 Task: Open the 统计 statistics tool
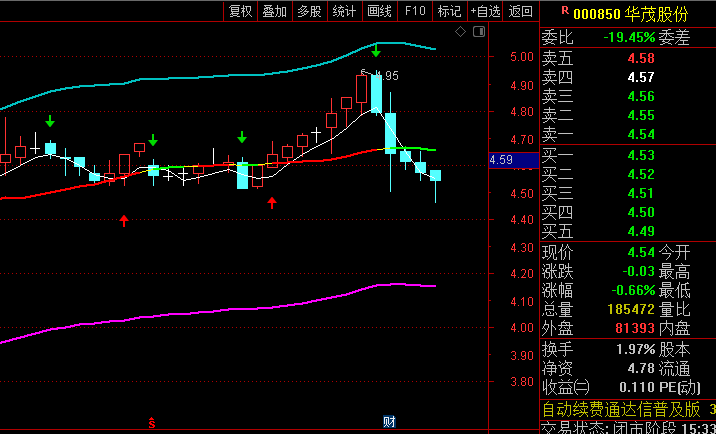click(344, 11)
